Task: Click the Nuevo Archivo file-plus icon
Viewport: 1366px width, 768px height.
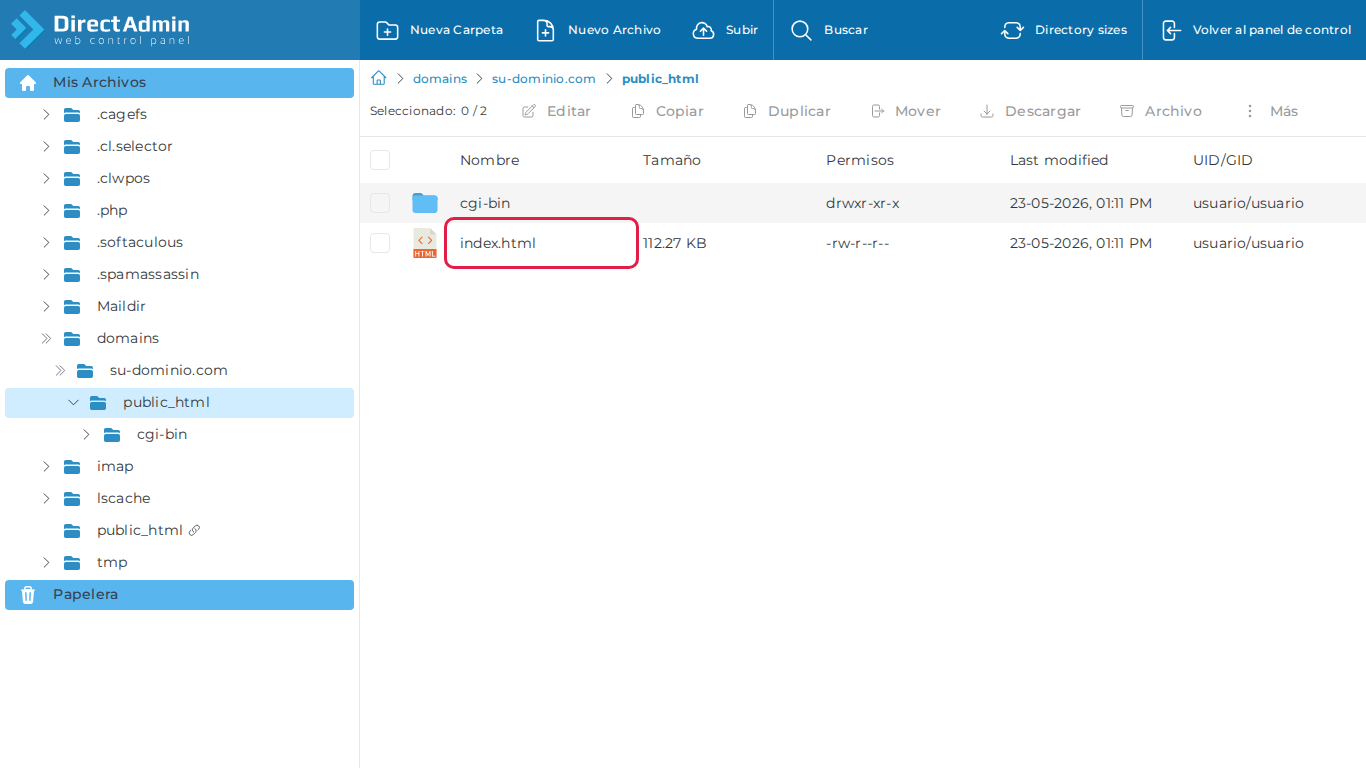Action: [x=545, y=30]
